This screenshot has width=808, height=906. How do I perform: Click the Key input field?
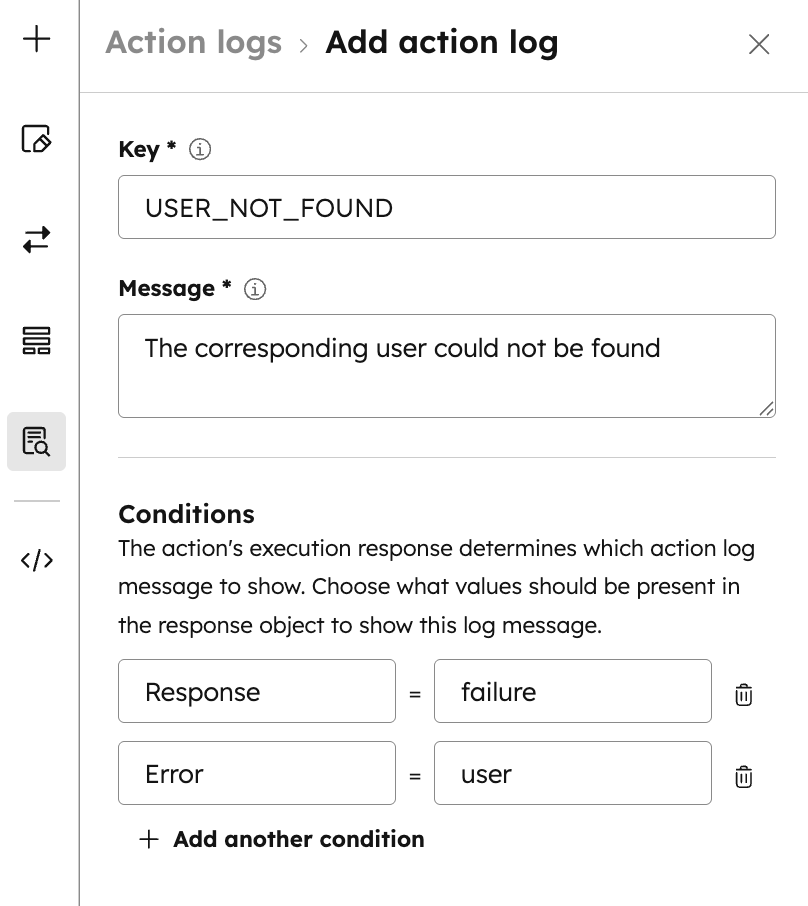pos(446,208)
